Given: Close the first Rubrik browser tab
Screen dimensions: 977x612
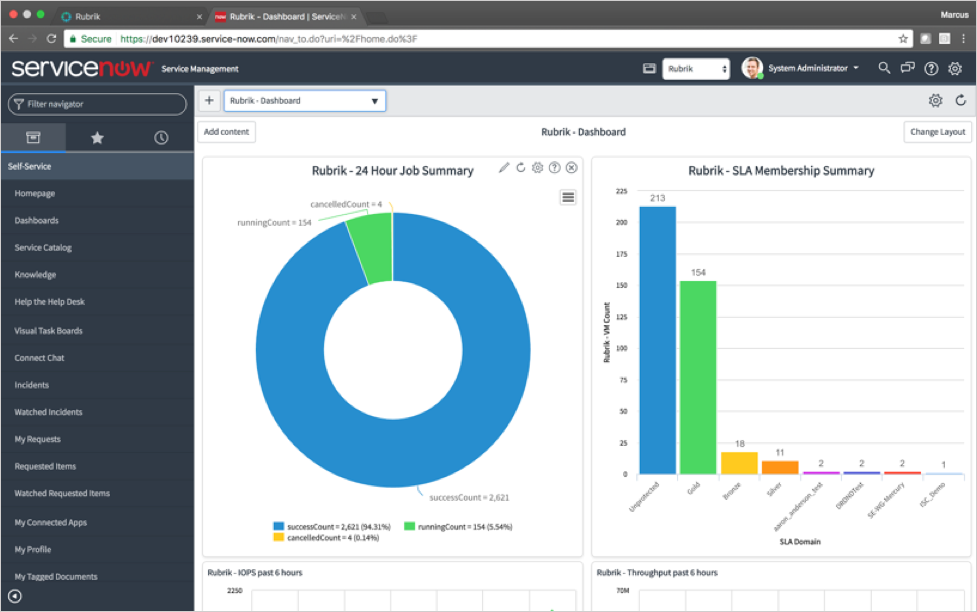Looking at the screenshot, I should point(199,17).
